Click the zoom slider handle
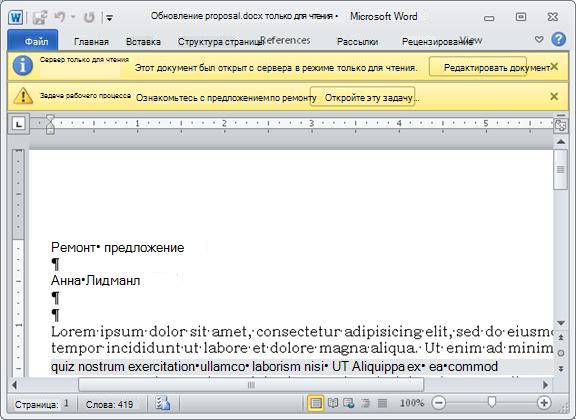The image size is (576, 420). (x=492, y=402)
